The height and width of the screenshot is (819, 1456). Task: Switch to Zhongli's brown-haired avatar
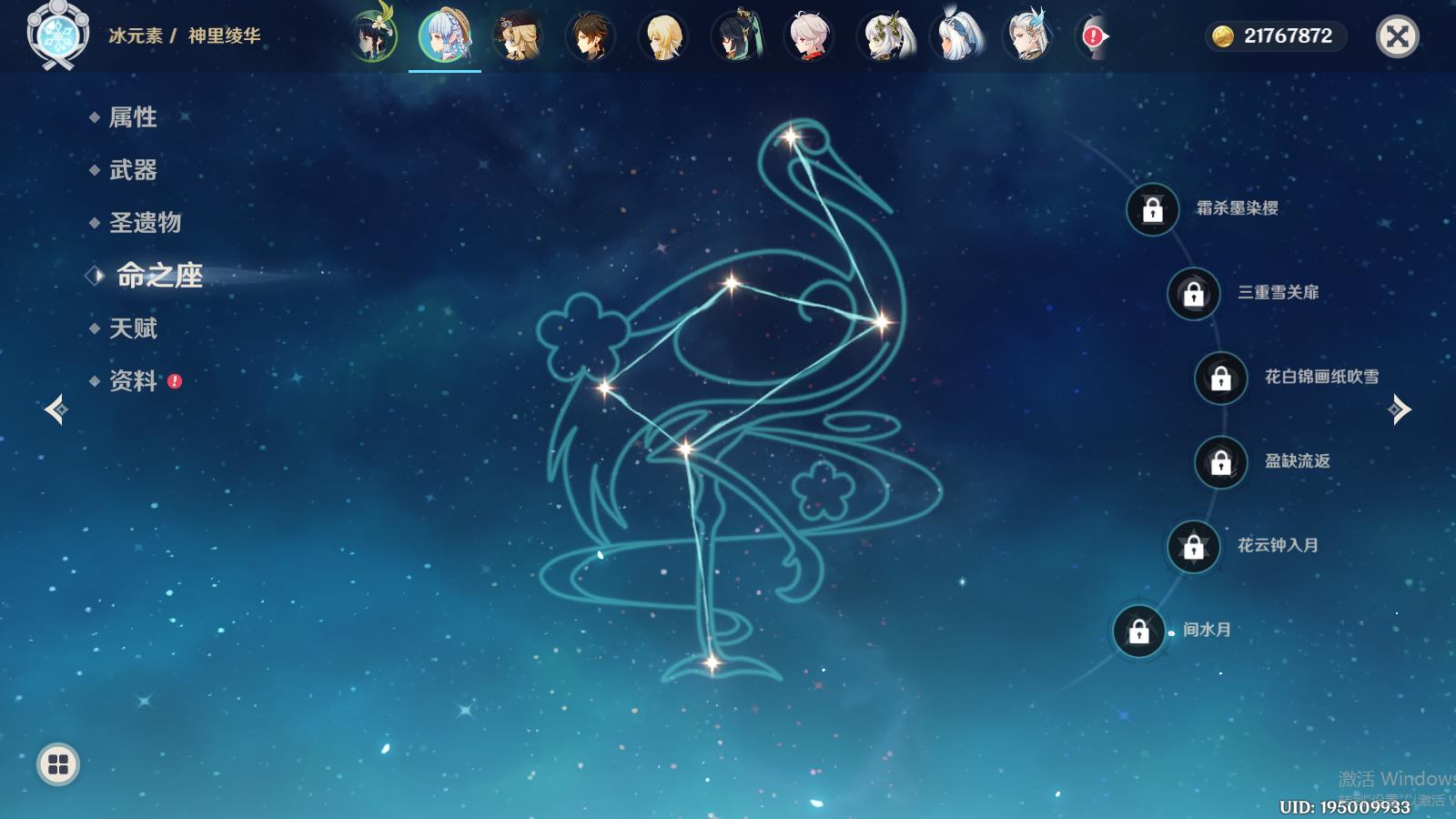click(591, 36)
